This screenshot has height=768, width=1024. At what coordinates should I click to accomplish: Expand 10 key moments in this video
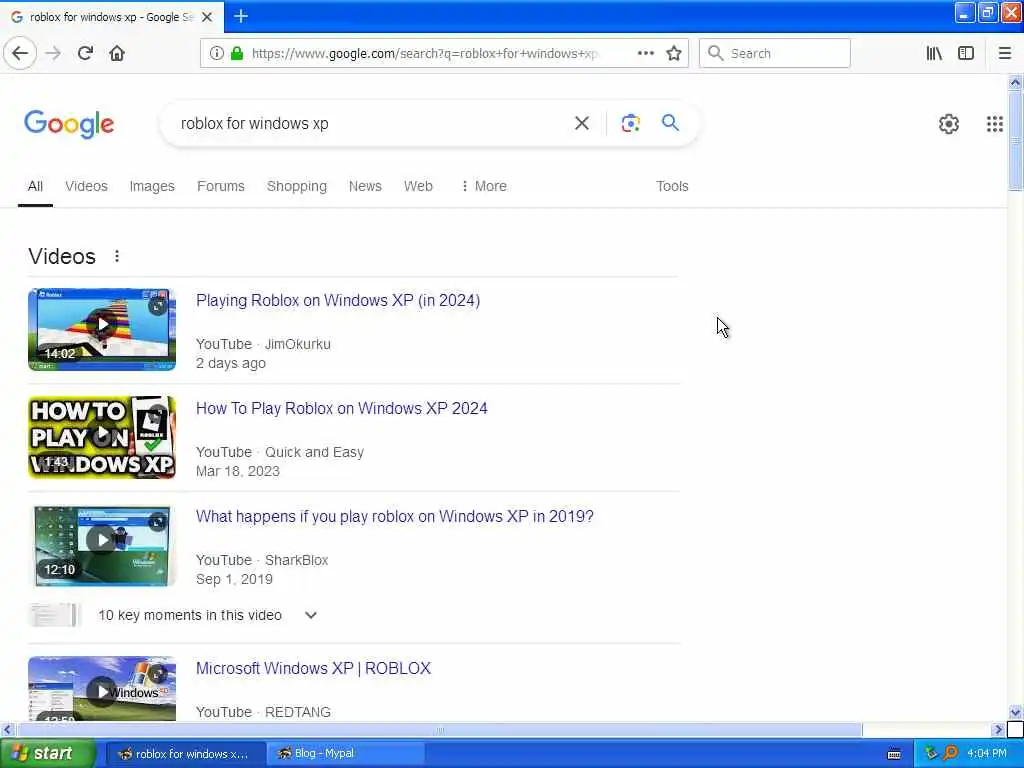311,615
